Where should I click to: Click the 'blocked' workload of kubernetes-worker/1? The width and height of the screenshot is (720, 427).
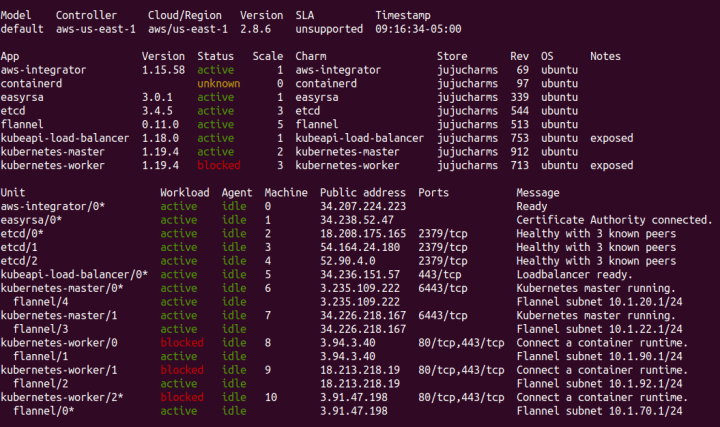coord(182,370)
